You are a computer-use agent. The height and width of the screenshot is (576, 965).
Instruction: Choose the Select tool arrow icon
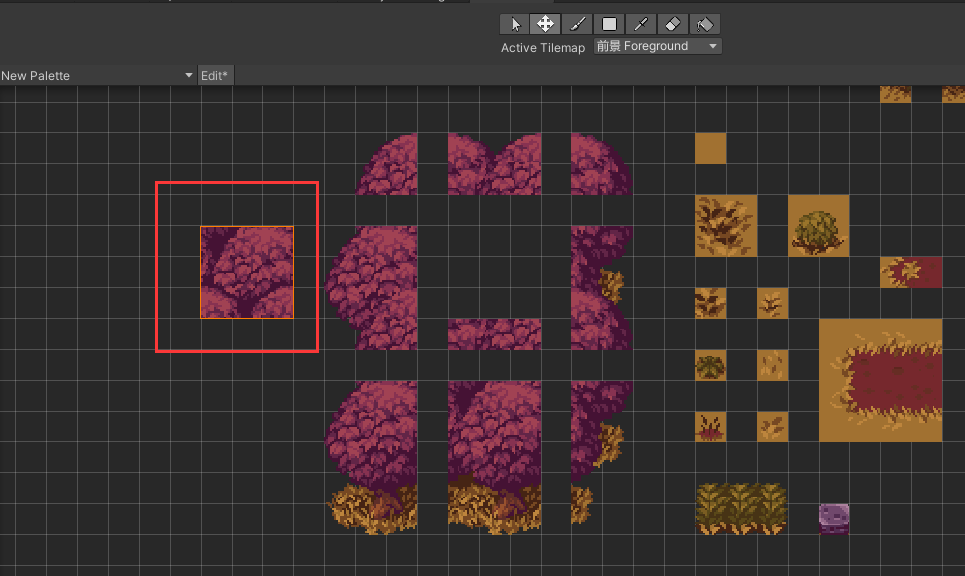(515, 24)
